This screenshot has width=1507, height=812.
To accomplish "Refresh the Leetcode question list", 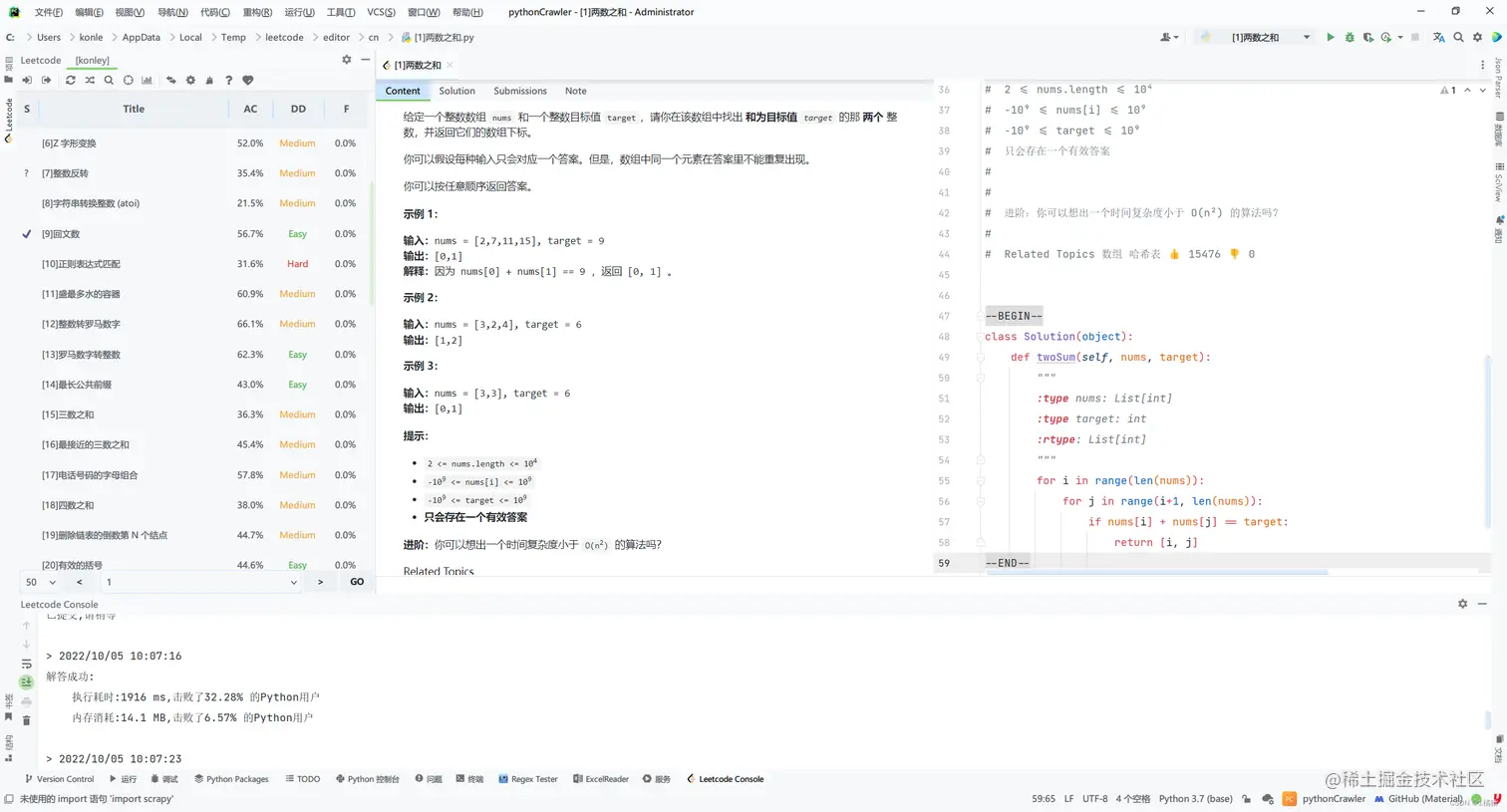I will point(71,80).
